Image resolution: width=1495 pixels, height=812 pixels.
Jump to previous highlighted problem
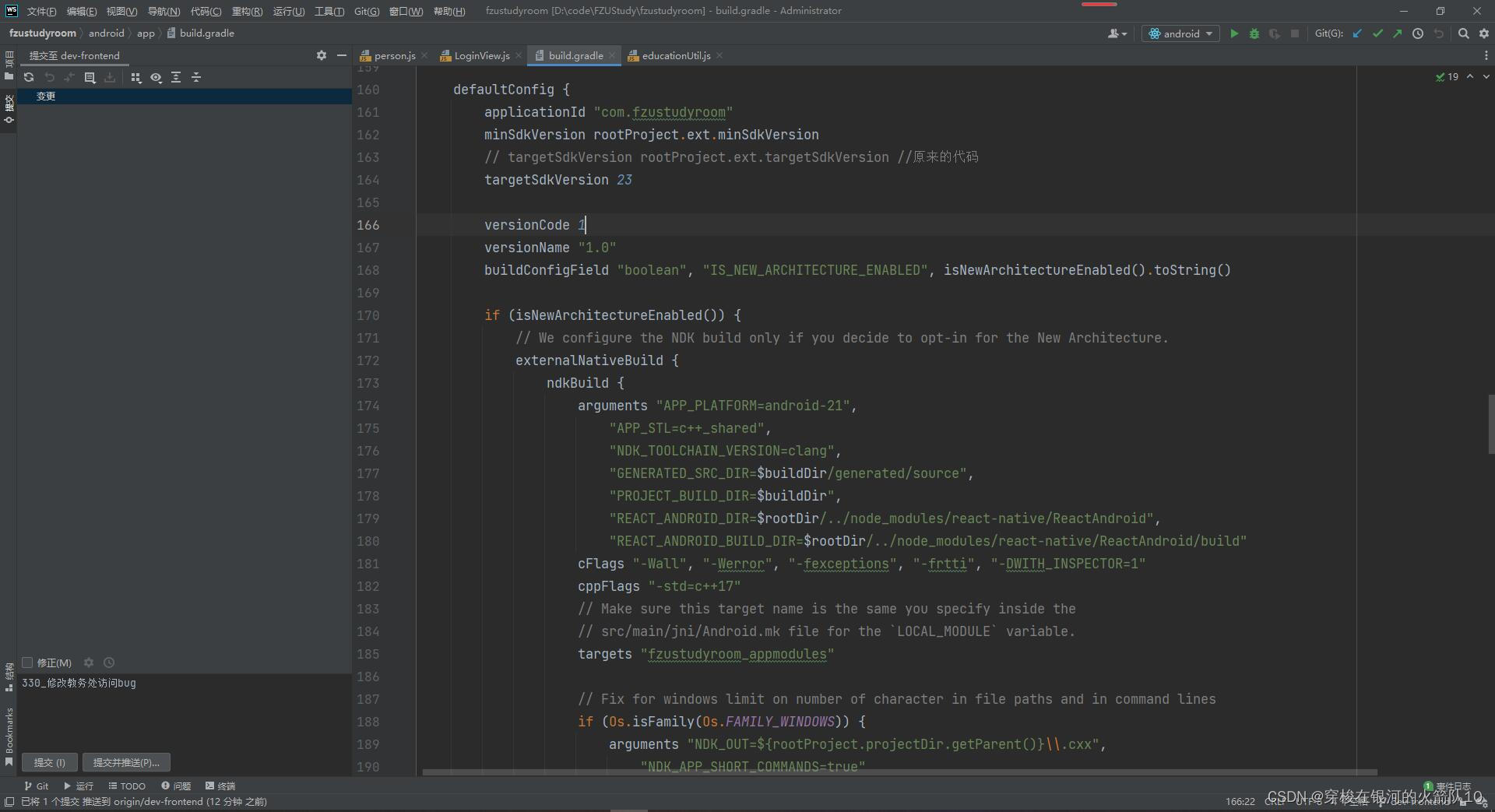pos(1469,76)
